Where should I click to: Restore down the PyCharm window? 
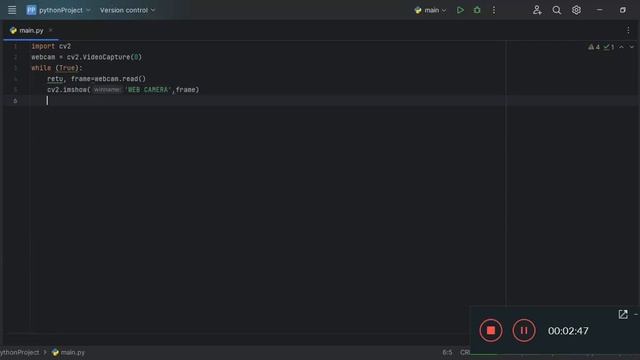[x=622, y=10]
